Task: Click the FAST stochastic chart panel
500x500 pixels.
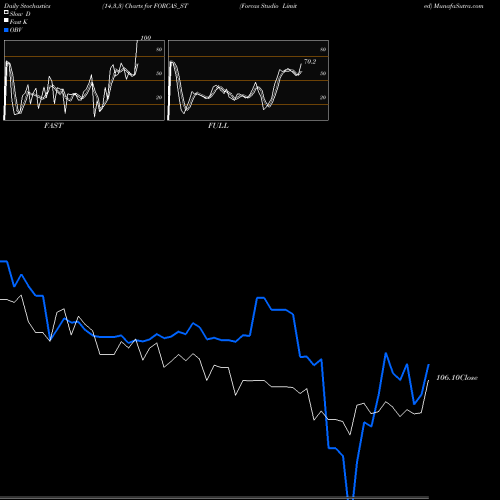Action: coord(84,80)
